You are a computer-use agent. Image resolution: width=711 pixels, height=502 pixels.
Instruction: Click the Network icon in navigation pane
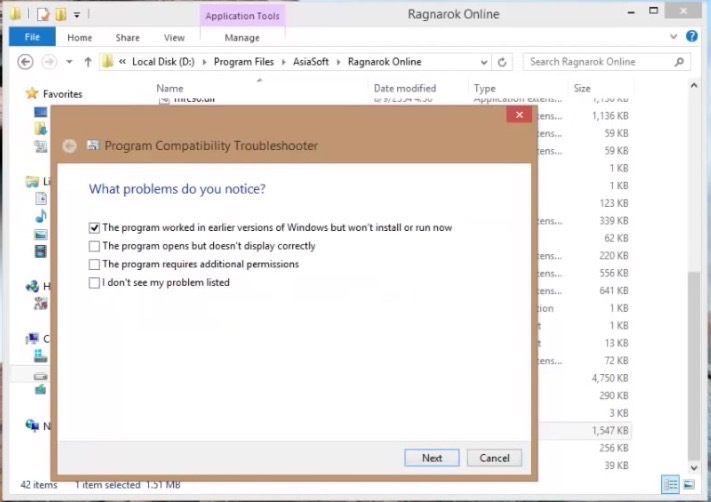point(32,425)
